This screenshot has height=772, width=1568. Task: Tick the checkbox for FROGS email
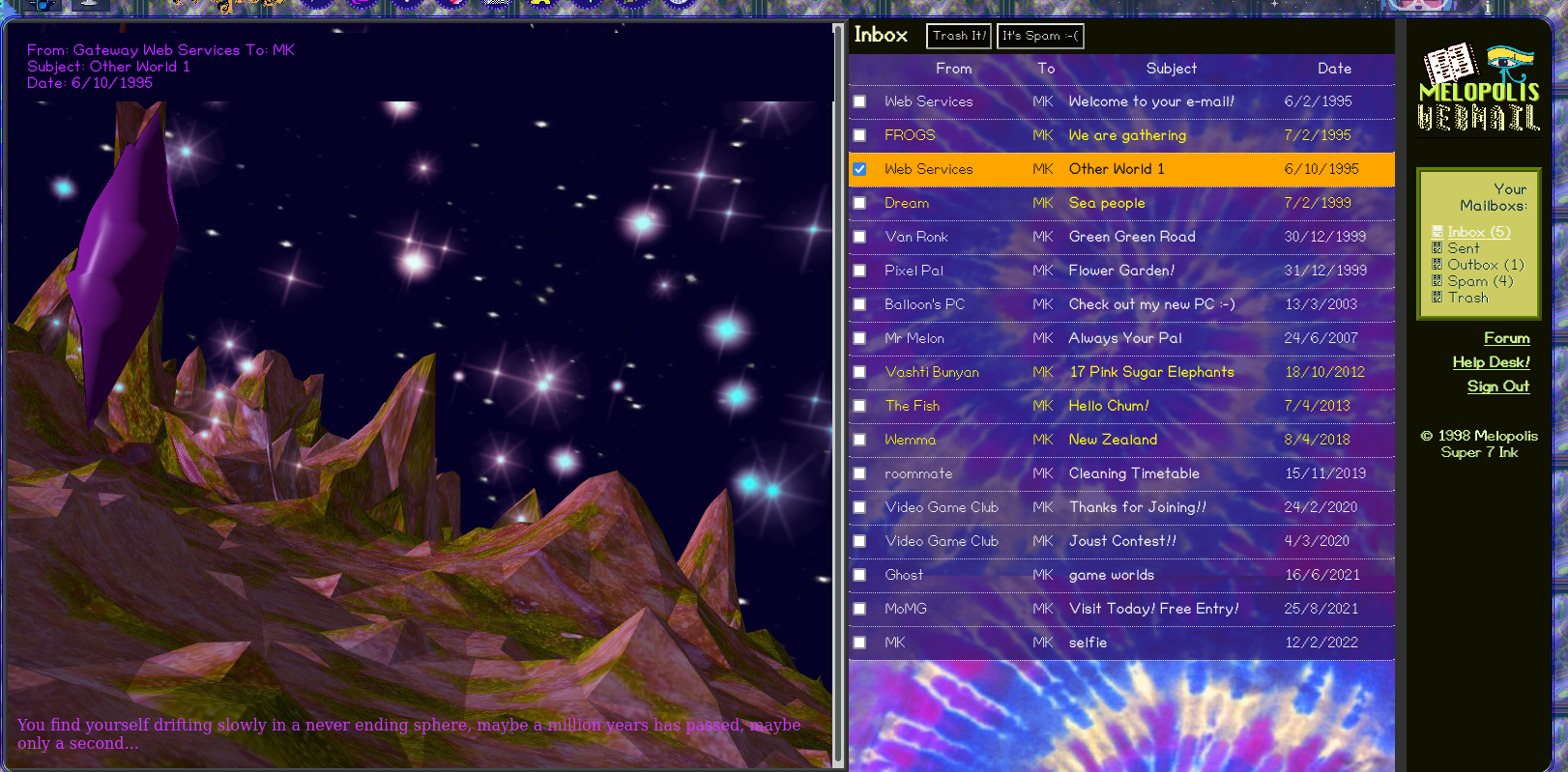tap(859, 135)
